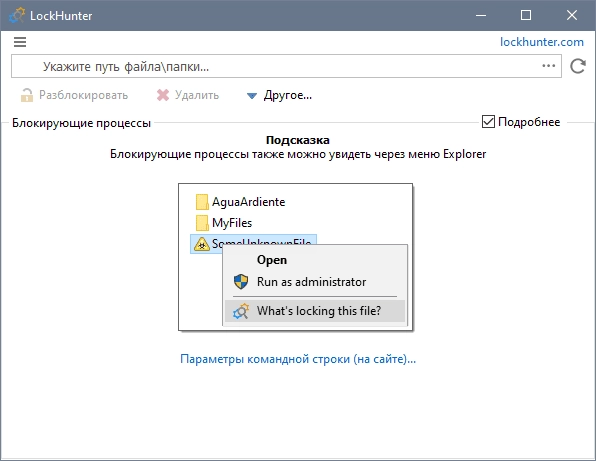596x461 pixels.
Task: Close the LockHunter window
Action: [x=572, y=15]
